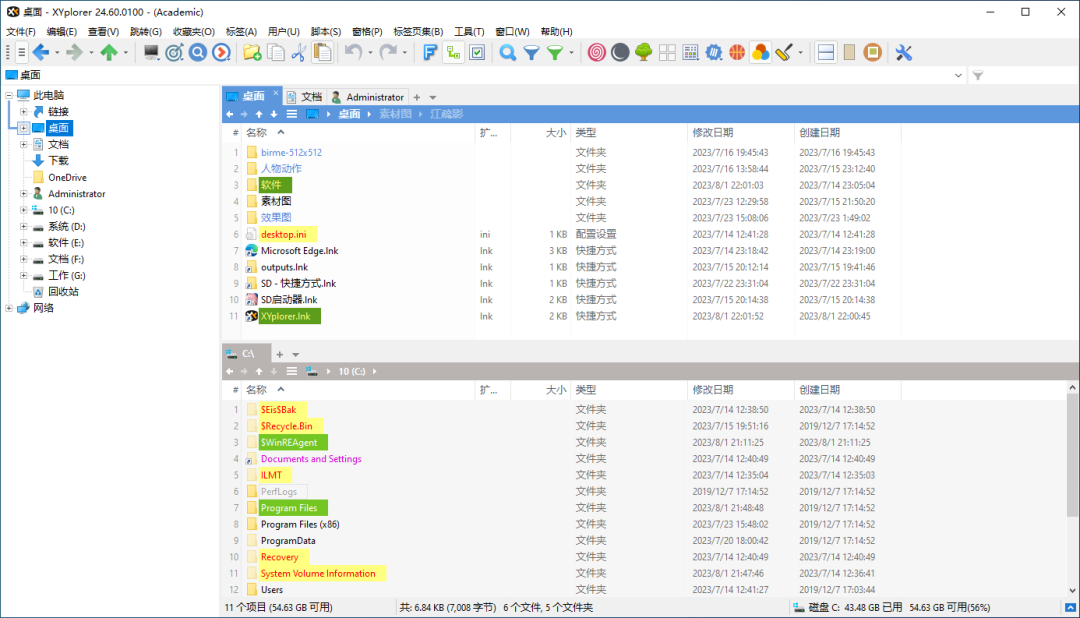The width and height of the screenshot is (1080, 618).
Task: Click the blue Back arrow in toolbar
Action: [x=40, y=52]
